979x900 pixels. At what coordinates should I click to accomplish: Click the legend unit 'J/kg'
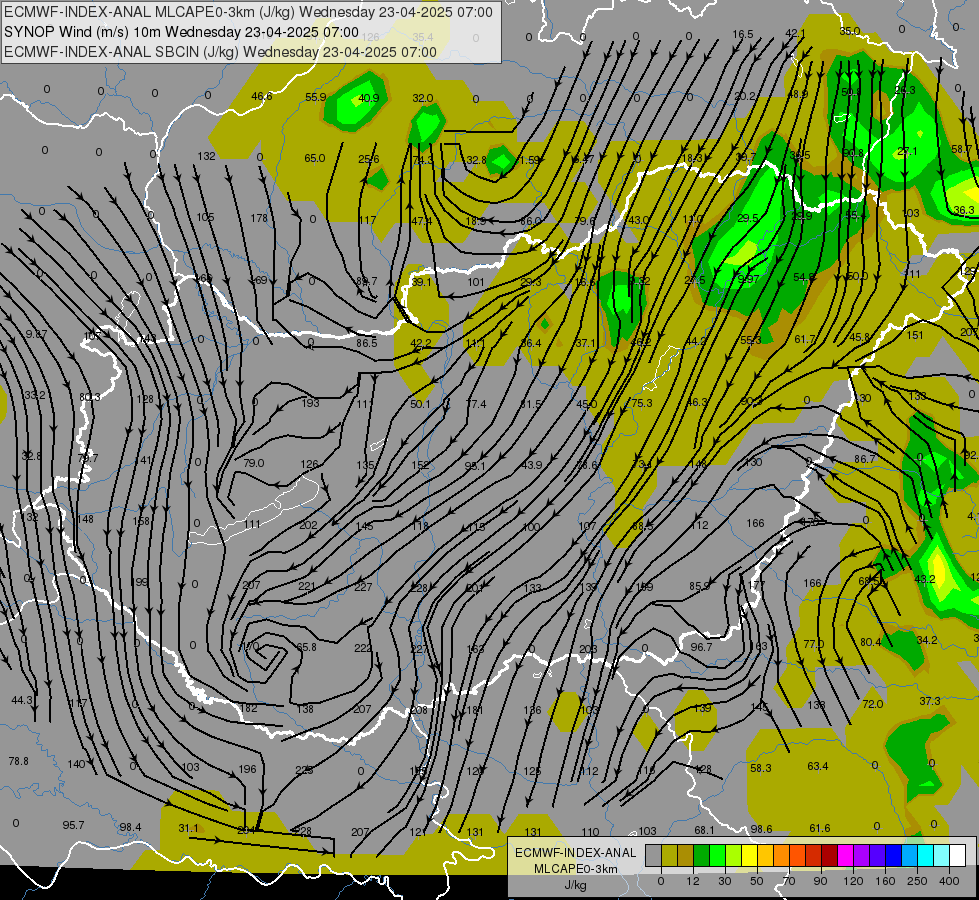576,885
